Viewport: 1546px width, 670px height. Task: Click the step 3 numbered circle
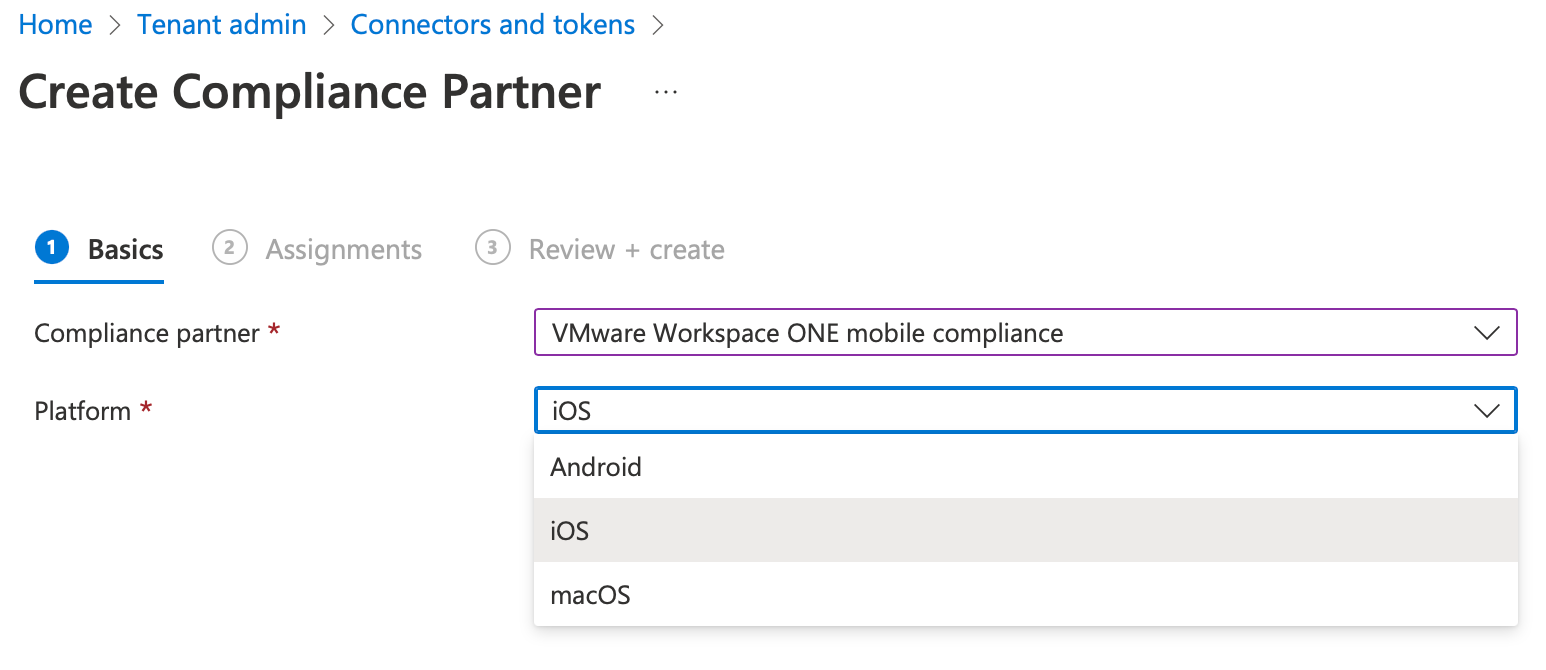point(492,248)
